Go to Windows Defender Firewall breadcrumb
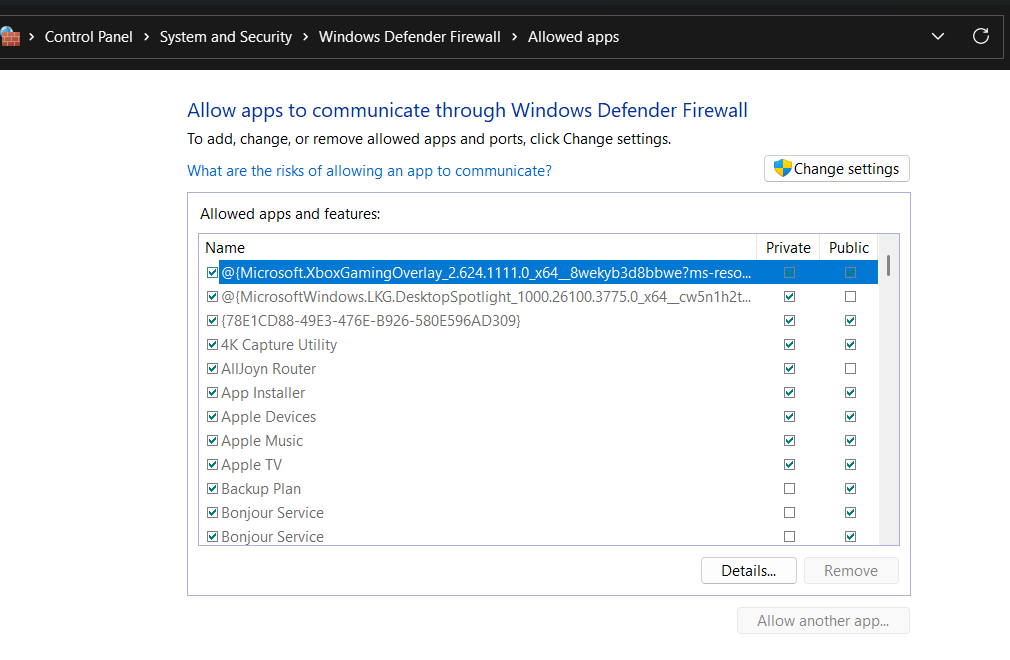 410,37
